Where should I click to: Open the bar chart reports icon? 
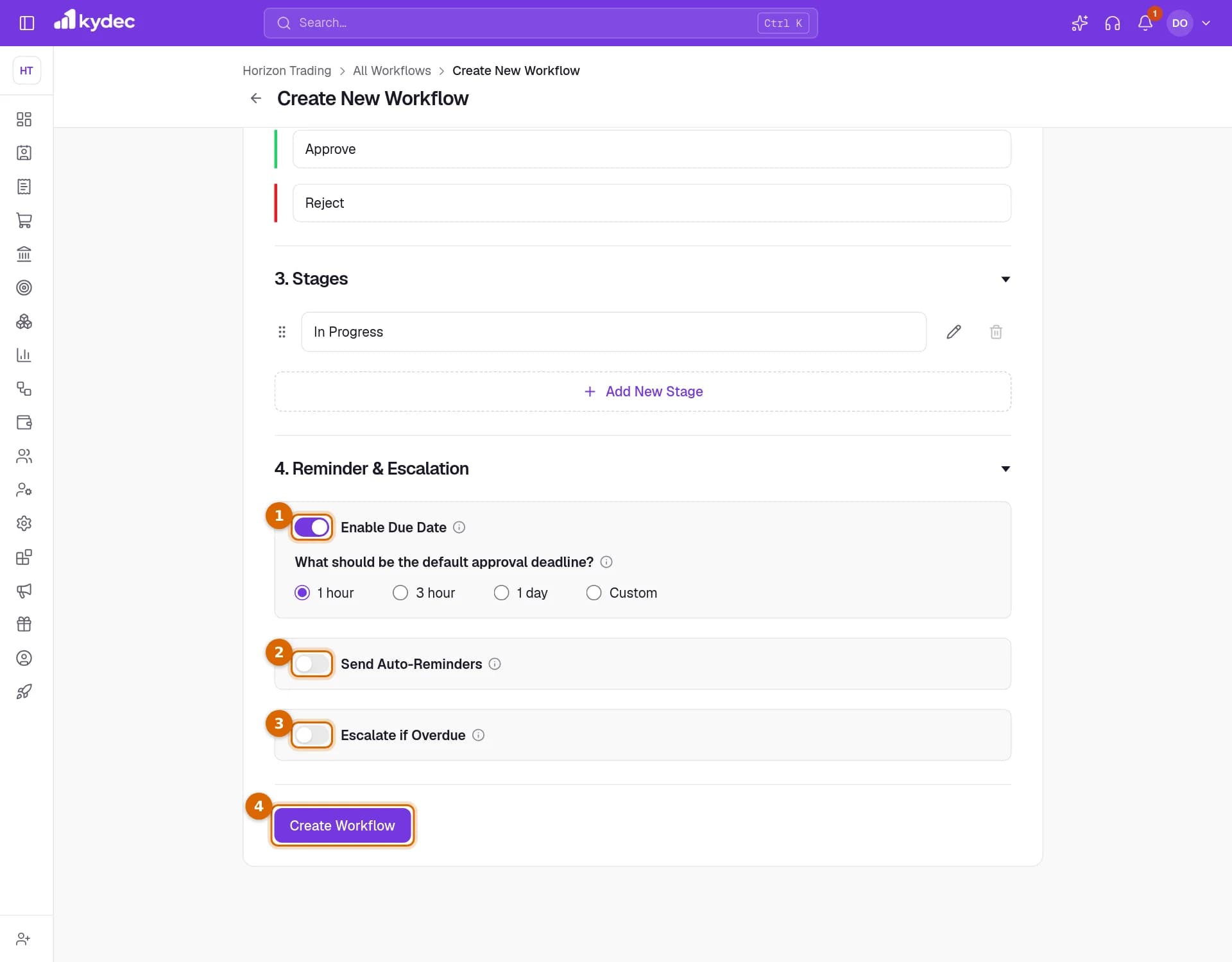tap(24, 355)
